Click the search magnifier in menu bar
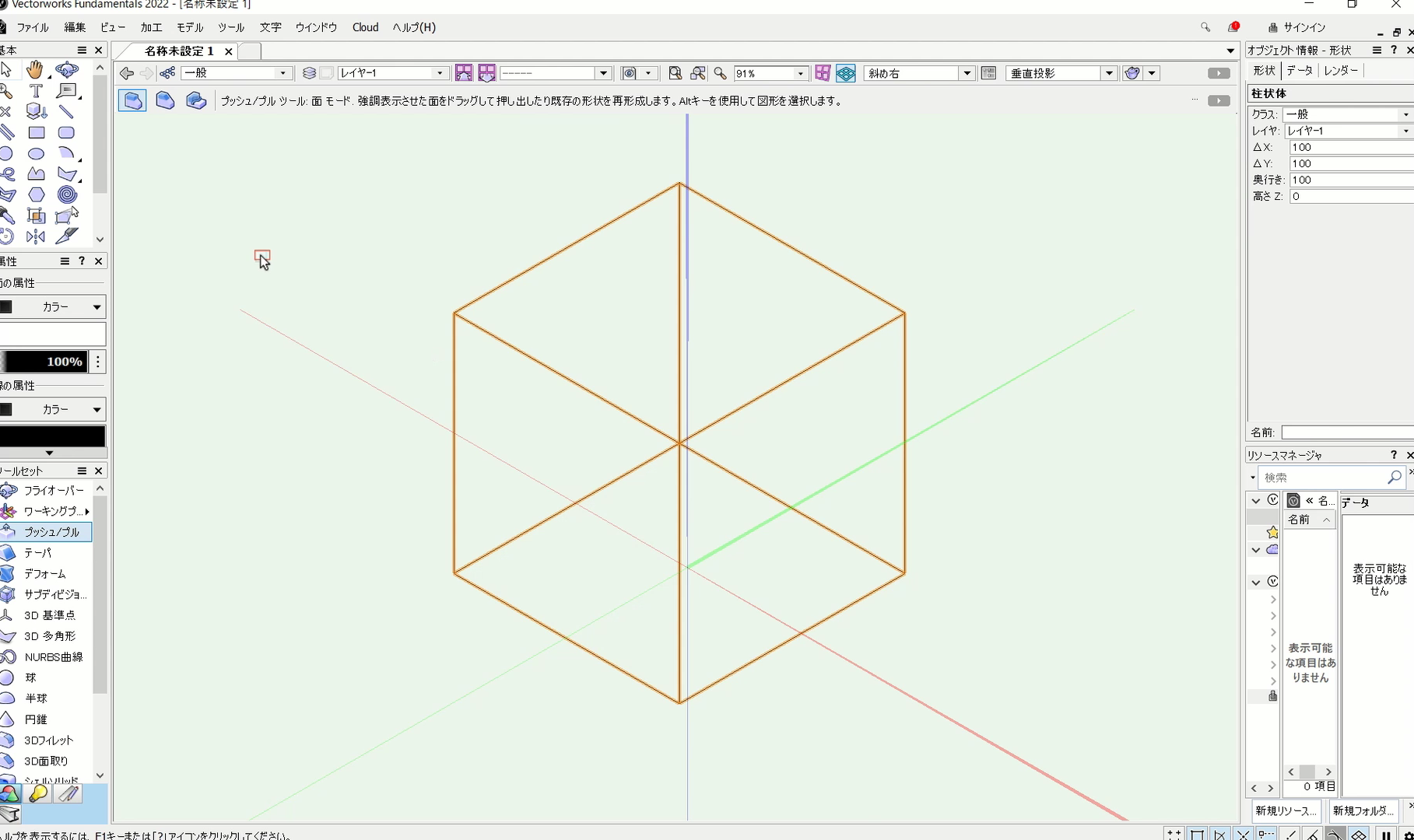Viewport: 1414px width, 840px height. click(x=1205, y=27)
